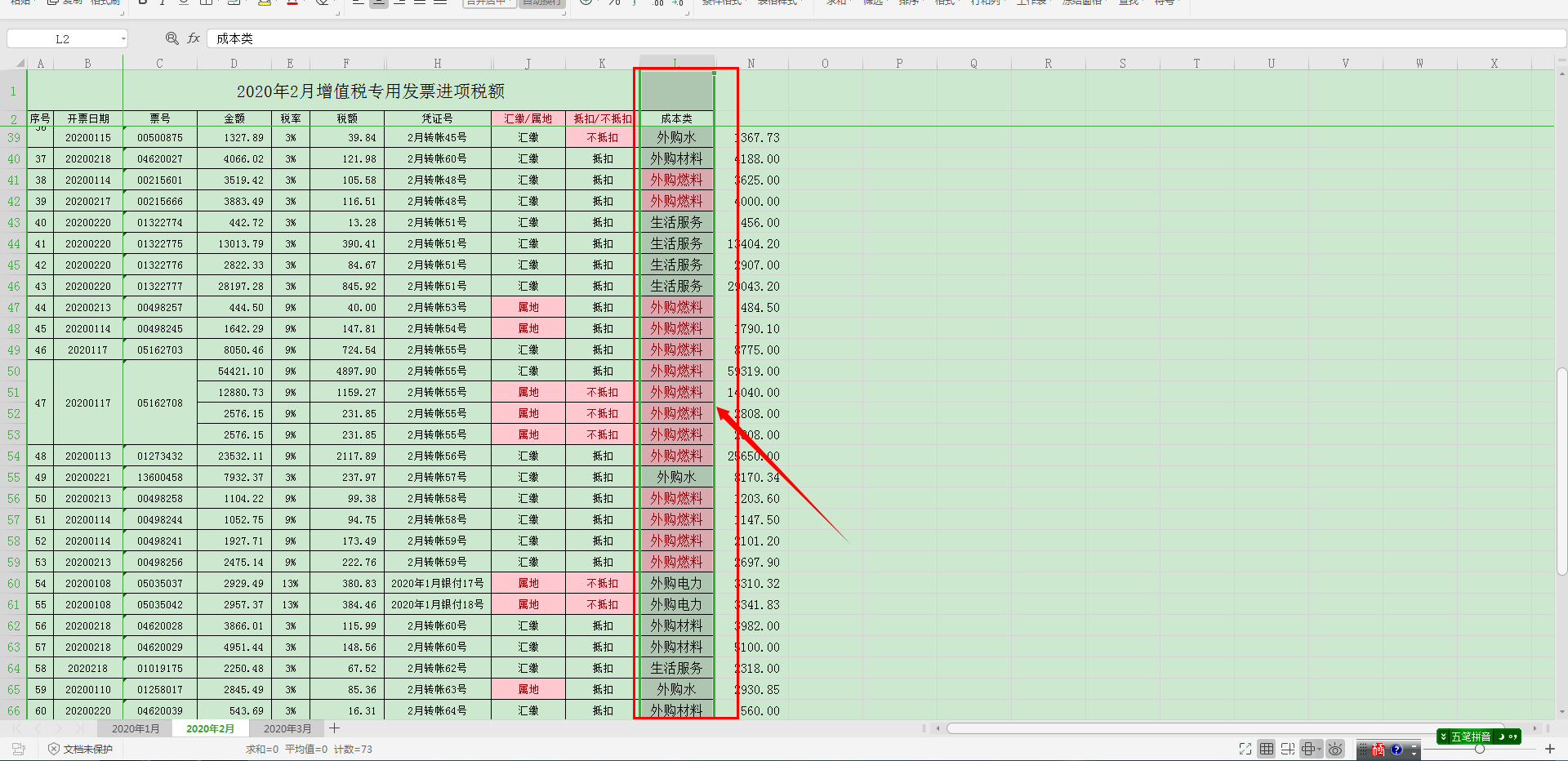Switch to the 2020年1月 sheet tab
The image size is (1568, 761).
[x=136, y=728]
